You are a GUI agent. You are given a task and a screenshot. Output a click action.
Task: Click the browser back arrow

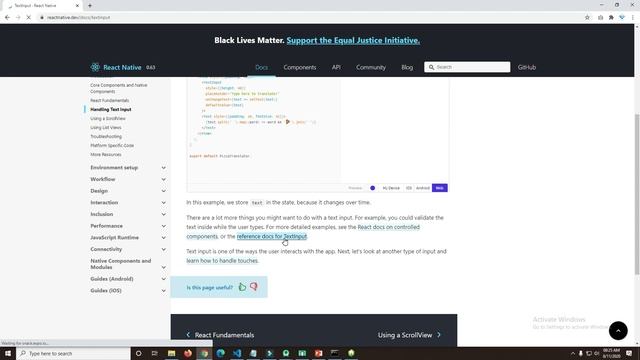click(x=7, y=18)
